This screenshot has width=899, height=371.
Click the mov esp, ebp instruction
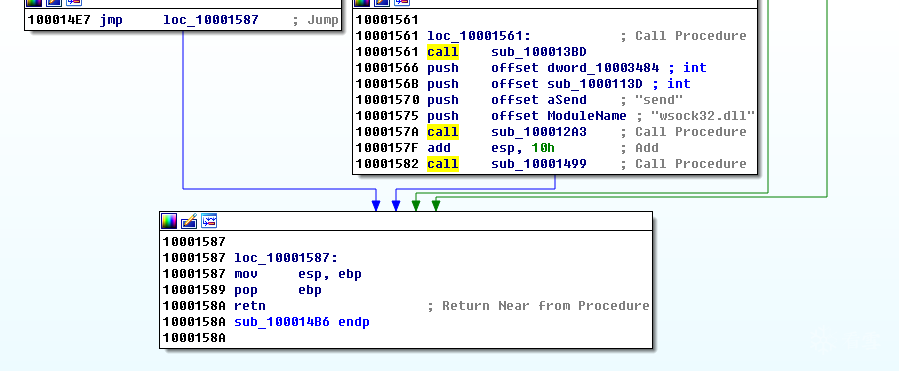[298, 274]
